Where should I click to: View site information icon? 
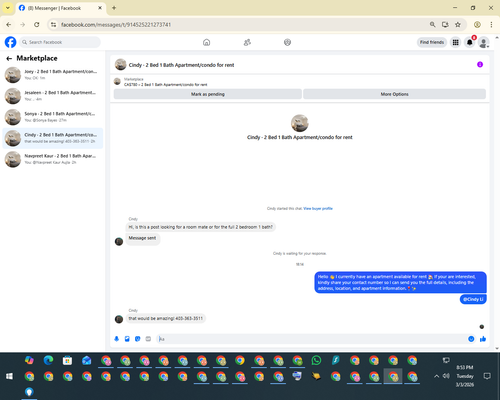(x=53, y=25)
